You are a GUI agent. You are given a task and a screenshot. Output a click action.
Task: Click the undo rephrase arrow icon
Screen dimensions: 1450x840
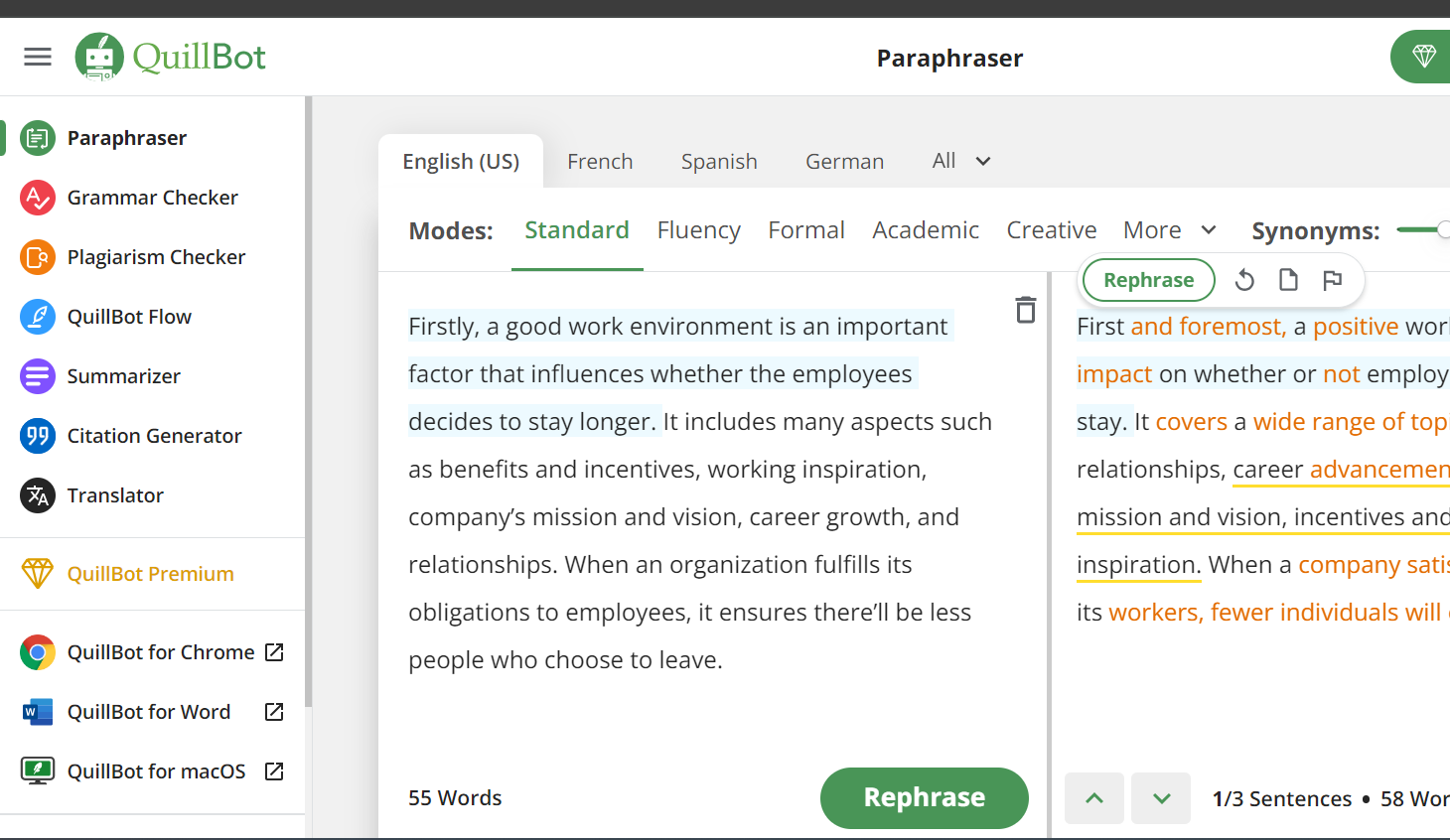(x=1244, y=280)
